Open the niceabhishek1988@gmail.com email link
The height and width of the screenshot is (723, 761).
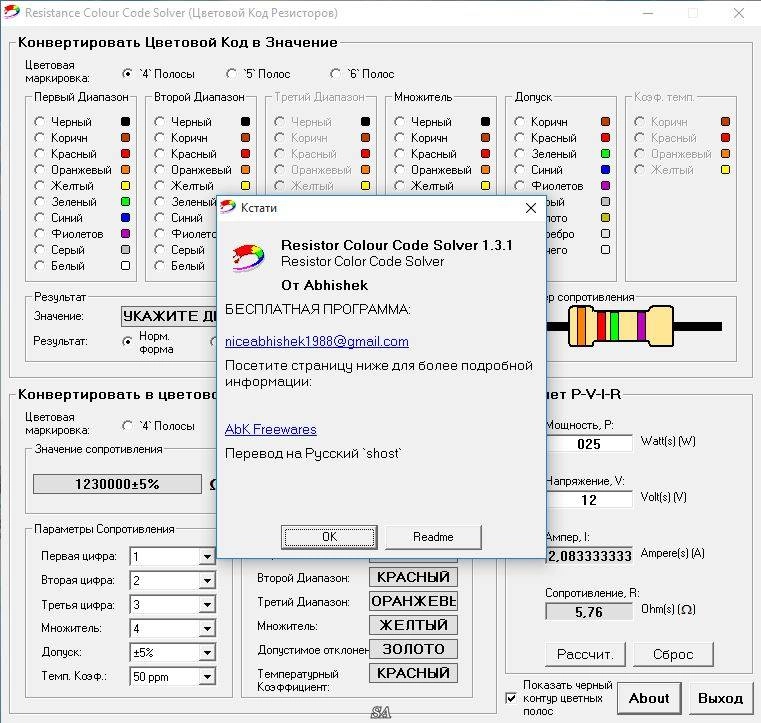coord(316,341)
